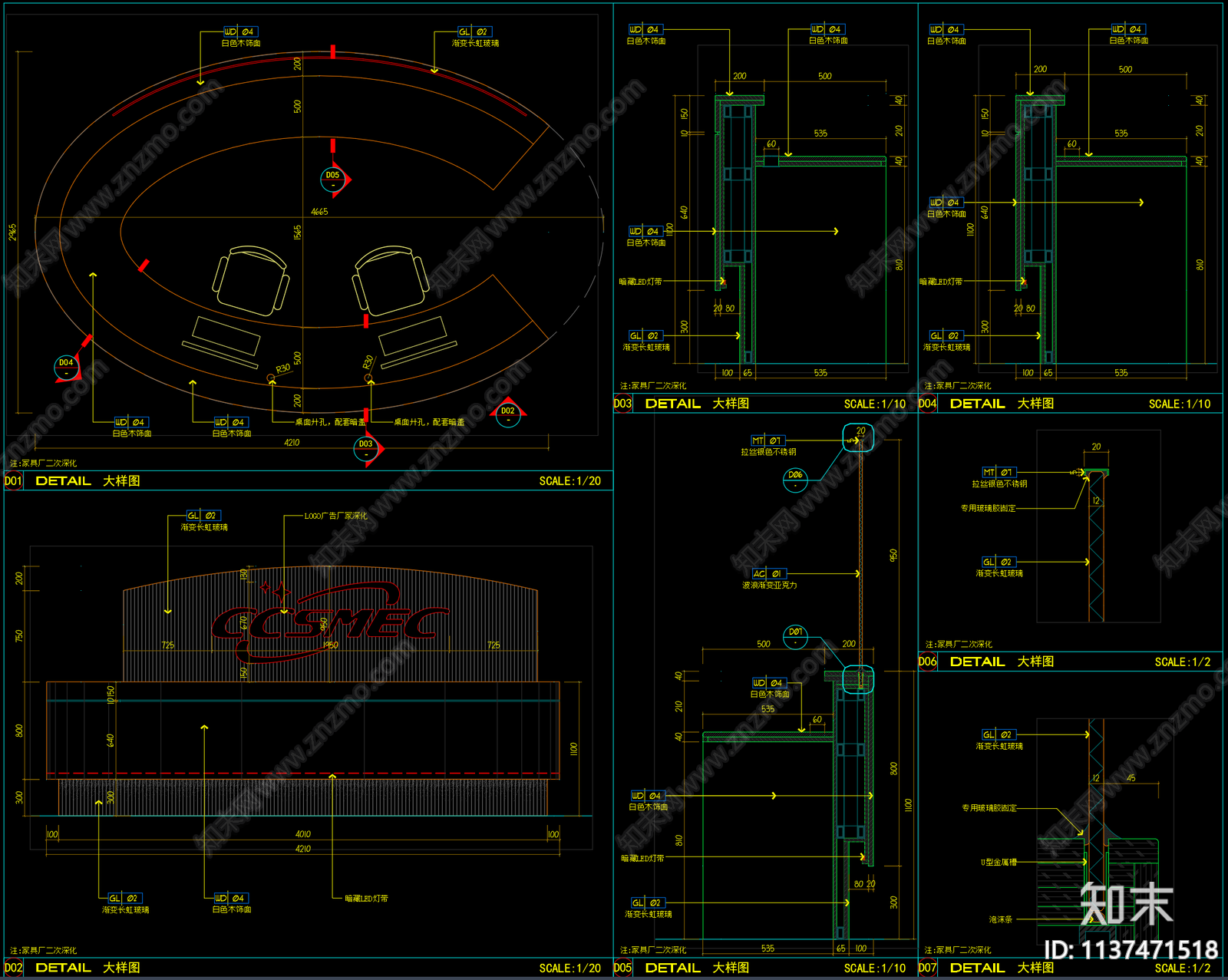Click the AC 01 tag in detail D05
The width and height of the screenshot is (1228, 980).
click(x=768, y=573)
